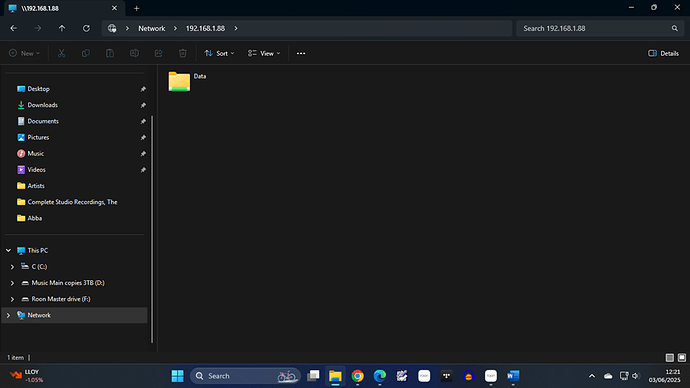The height and width of the screenshot is (388, 690).
Task: Open the New item dropdown
Action: [24, 53]
